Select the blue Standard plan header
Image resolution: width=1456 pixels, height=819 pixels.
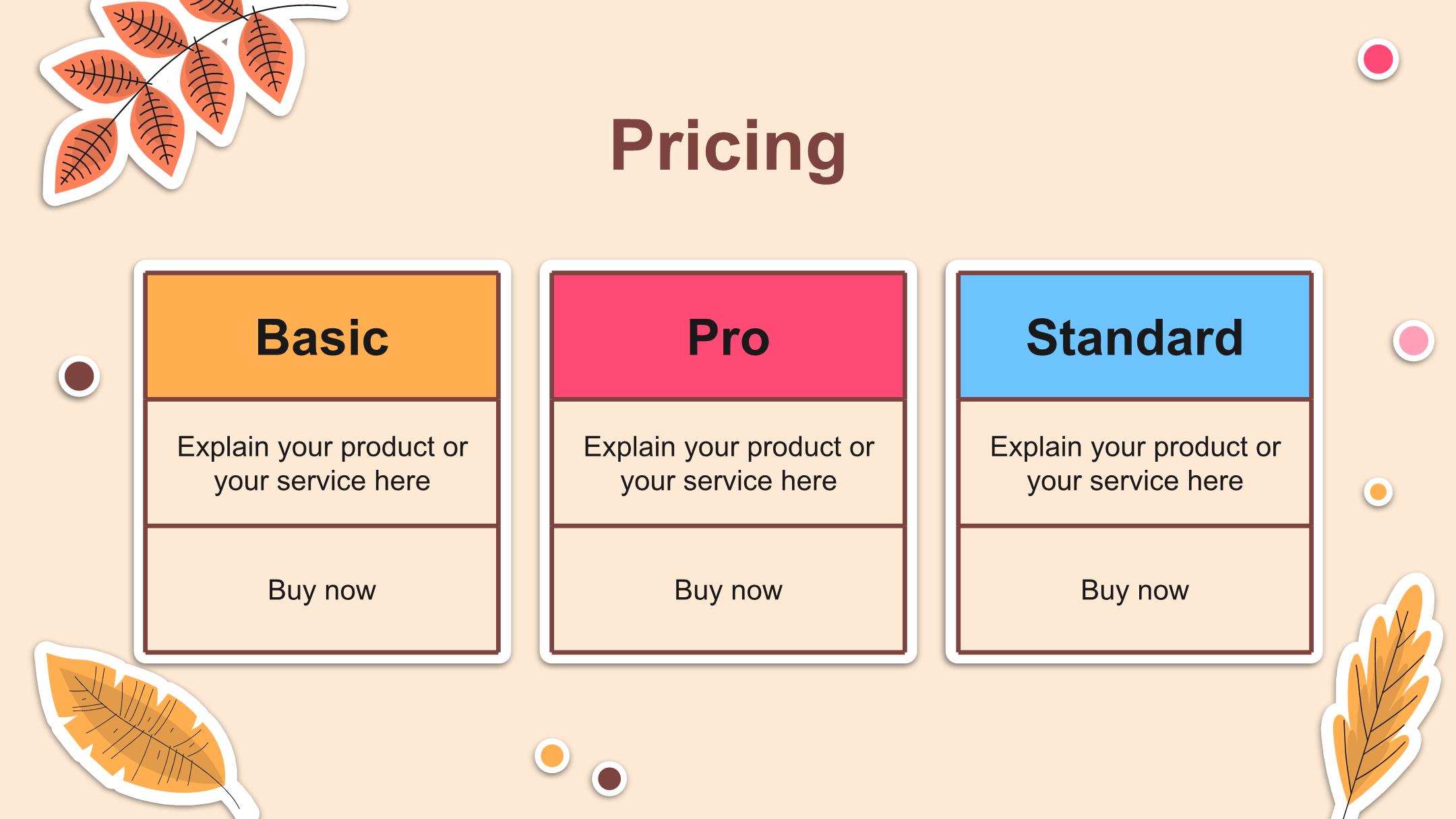pos(1134,336)
